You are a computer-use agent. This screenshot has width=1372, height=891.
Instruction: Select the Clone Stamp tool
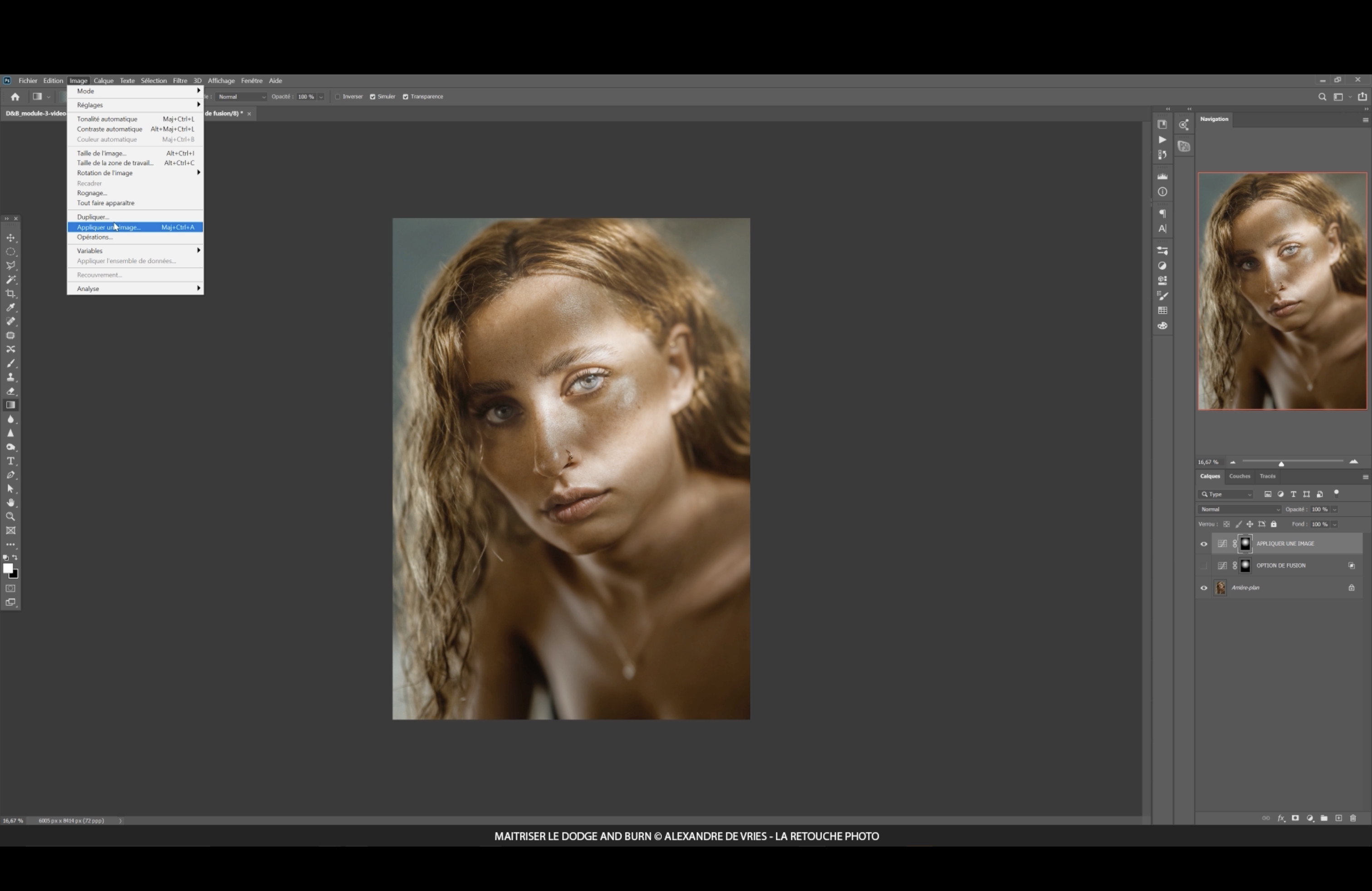point(10,377)
